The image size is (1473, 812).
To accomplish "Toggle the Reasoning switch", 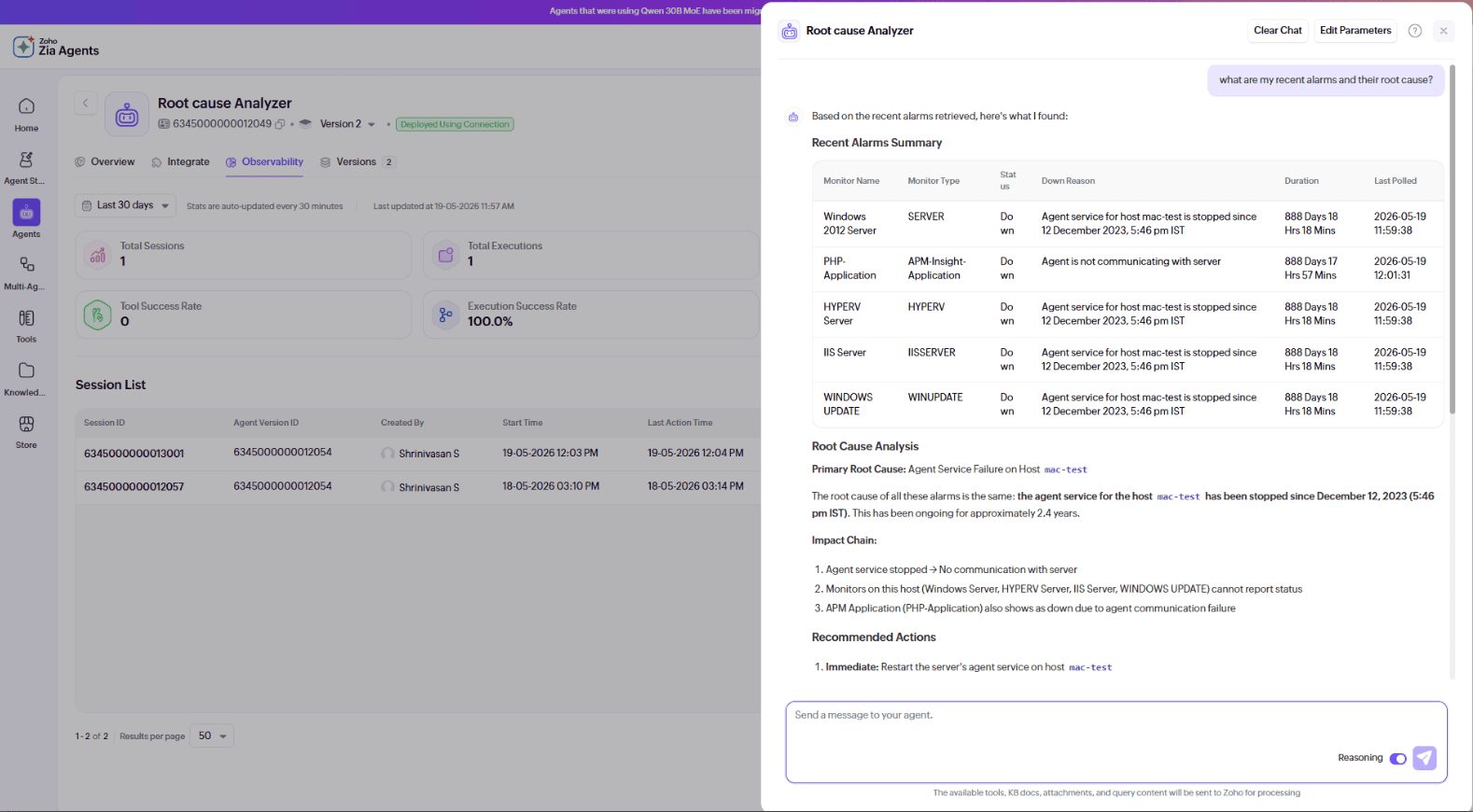I will 1398,759.
